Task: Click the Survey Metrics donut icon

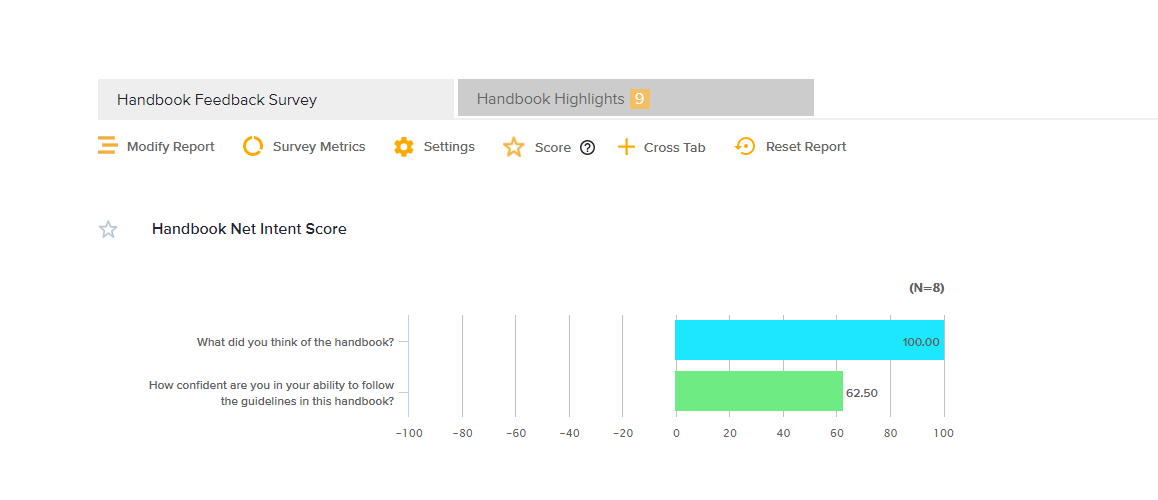Action: pos(254,147)
